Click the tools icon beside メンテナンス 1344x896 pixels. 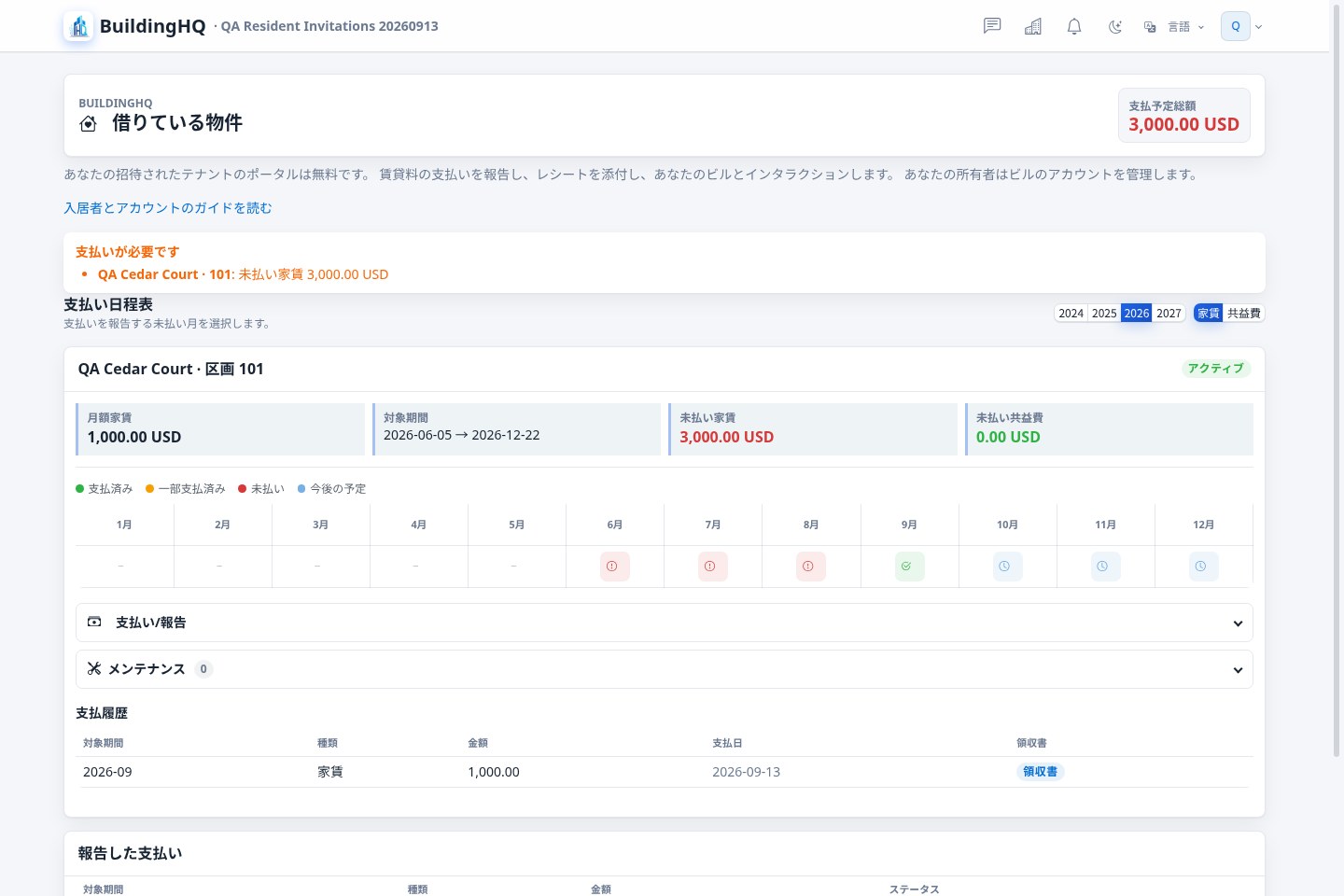click(x=93, y=668)
